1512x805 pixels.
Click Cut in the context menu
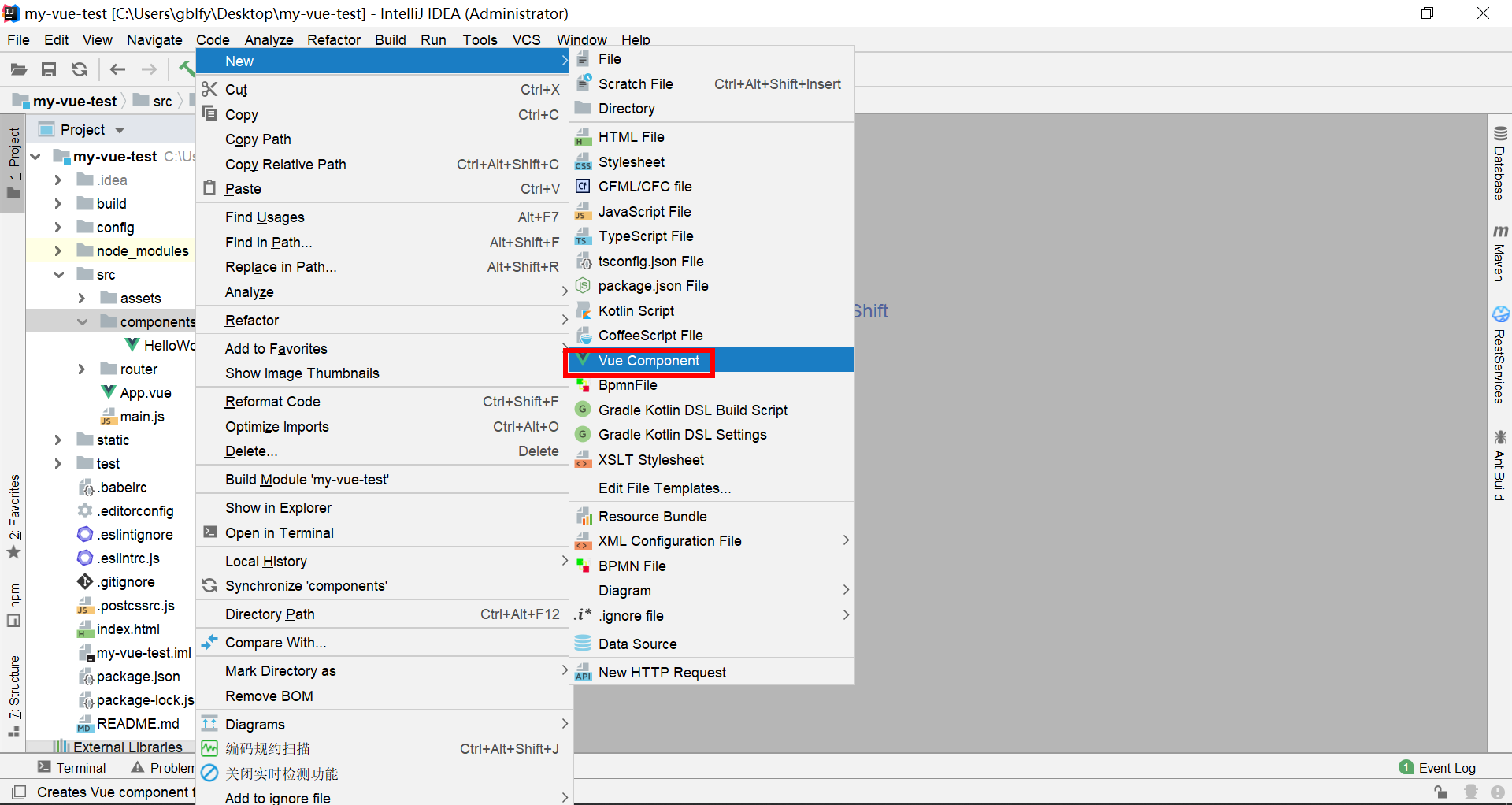coord(382,90)
